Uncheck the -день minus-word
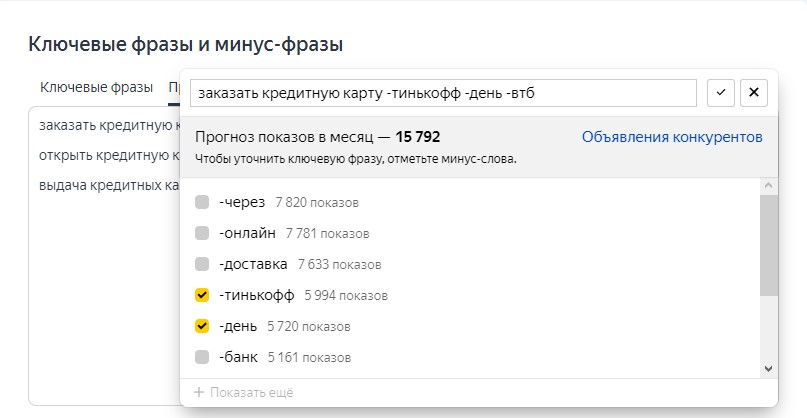This screenshot has height=418, width=807. point(202,327)
